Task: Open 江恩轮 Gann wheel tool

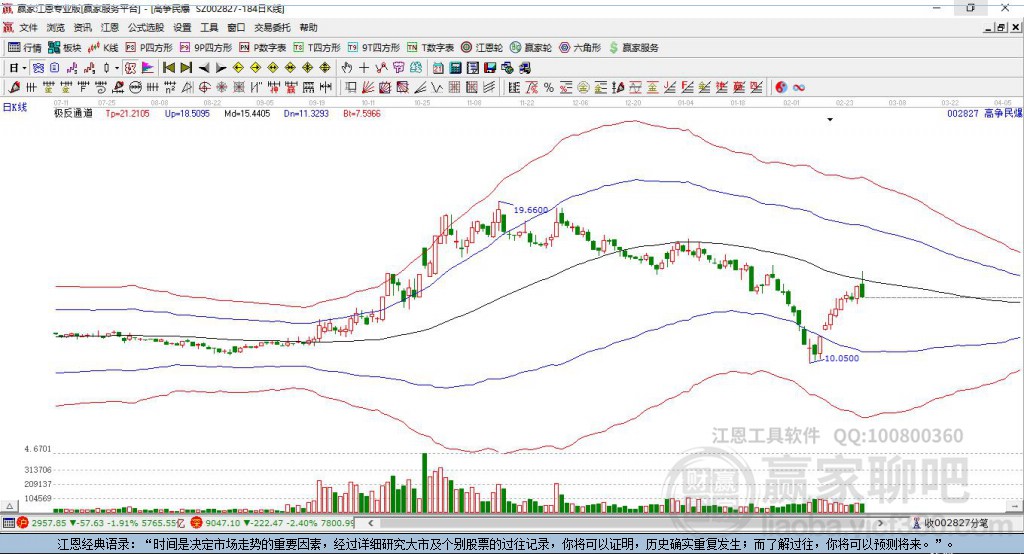Action: 482,48
